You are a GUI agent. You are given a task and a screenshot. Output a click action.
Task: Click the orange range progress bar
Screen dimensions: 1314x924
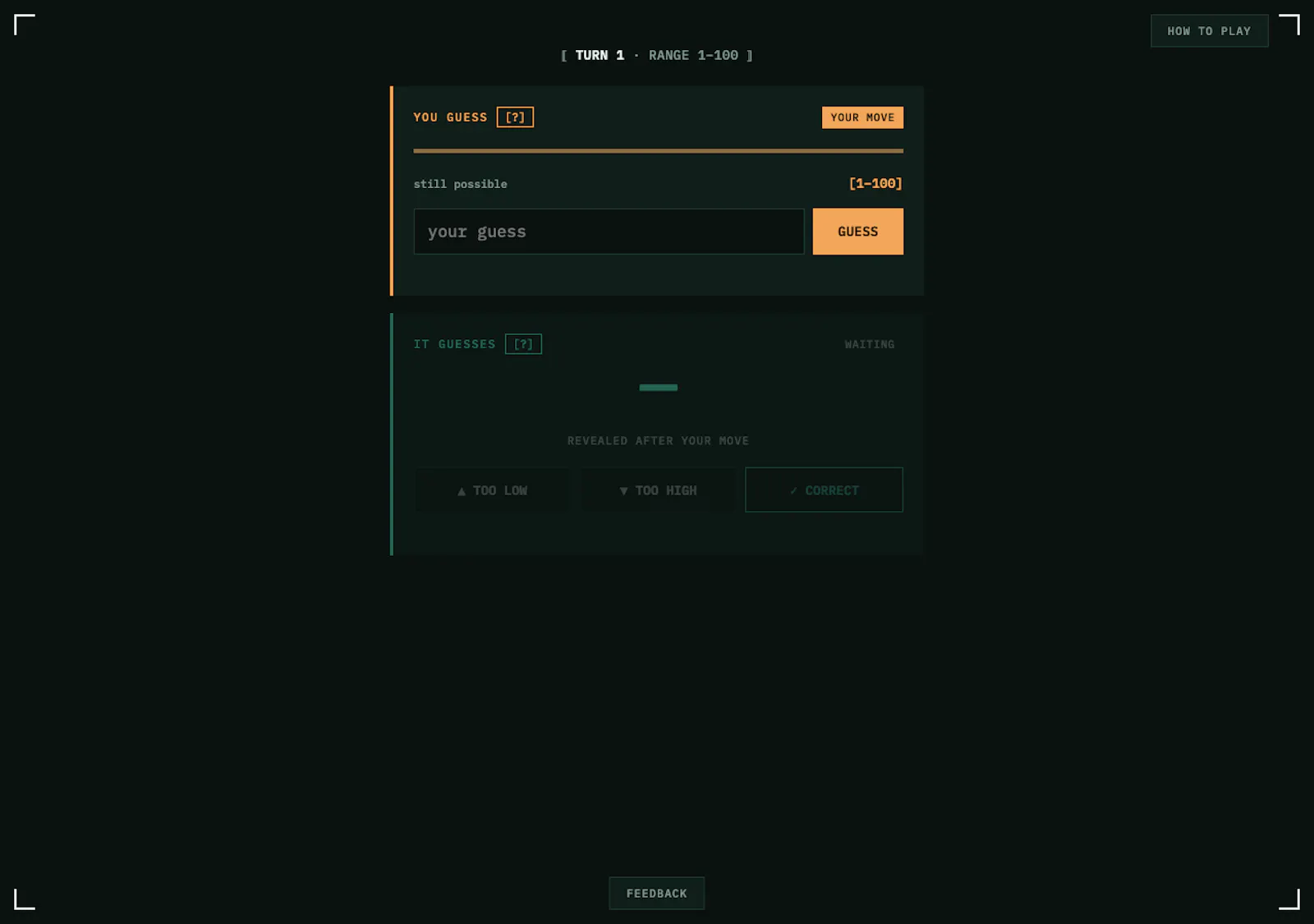click(658, 151)
